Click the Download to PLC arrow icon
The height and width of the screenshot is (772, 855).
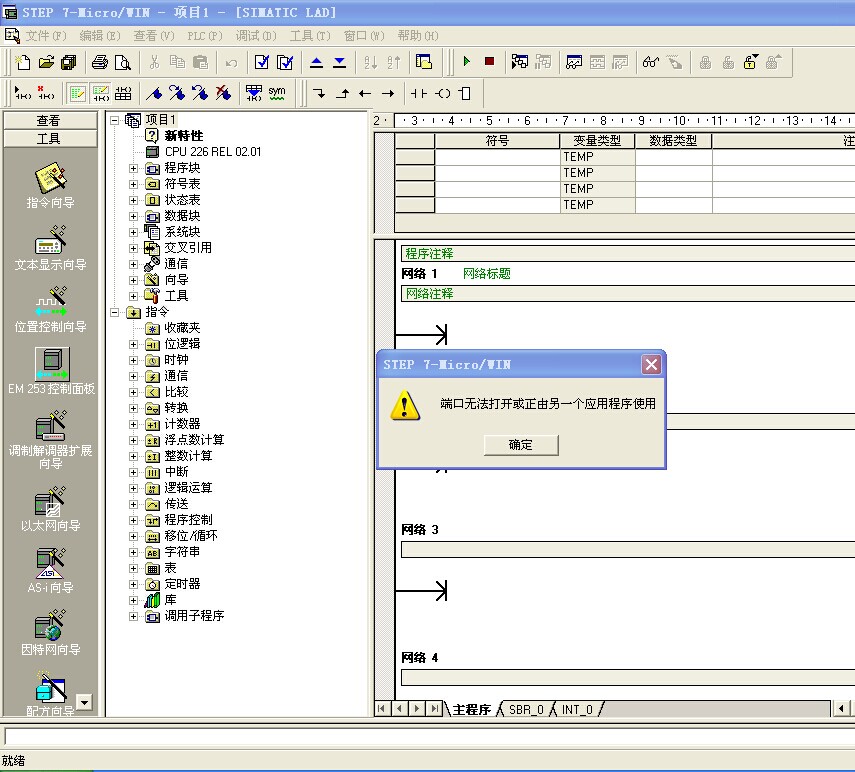pos(339,62)
